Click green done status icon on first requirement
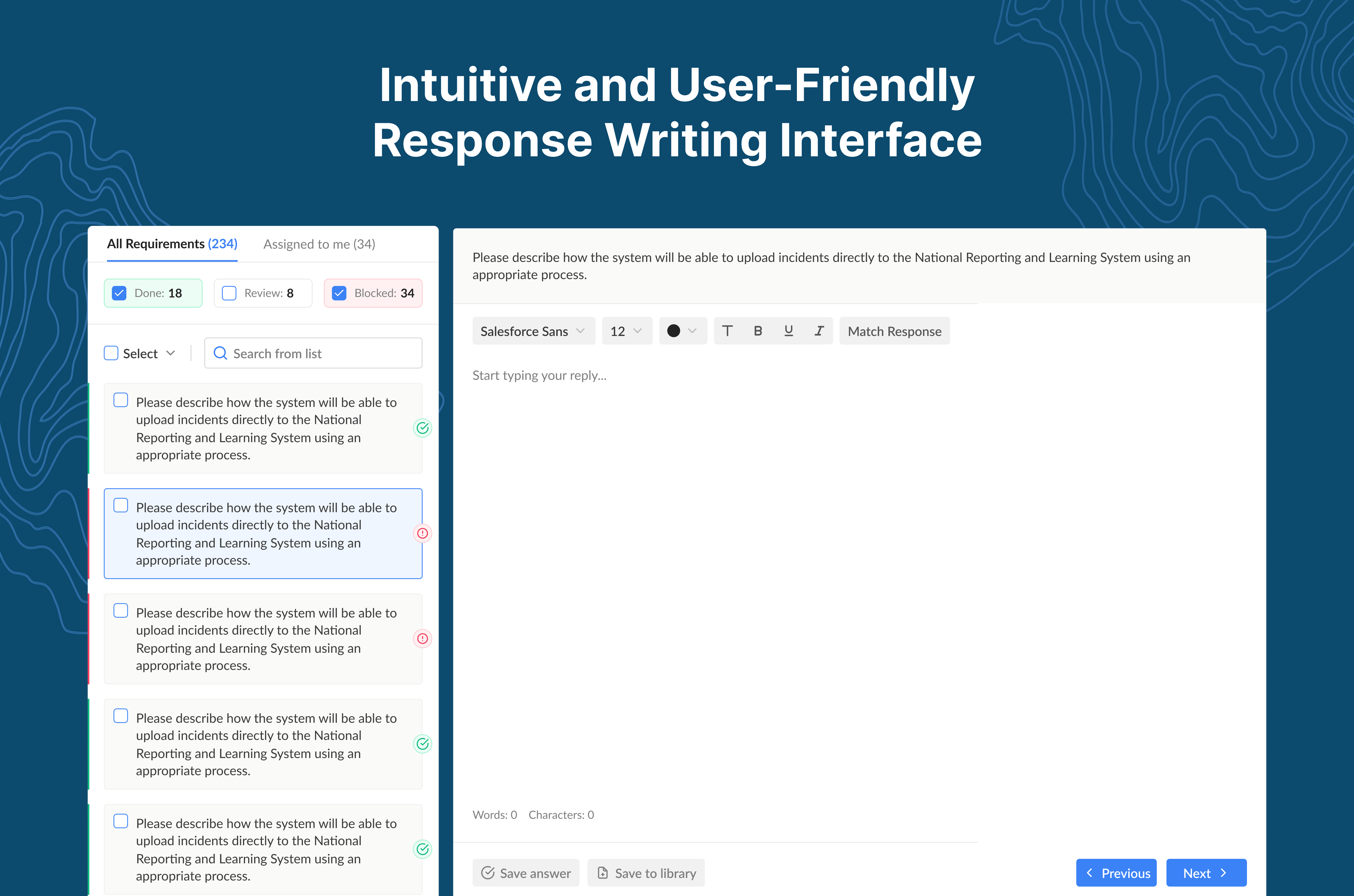 [422, 428]
